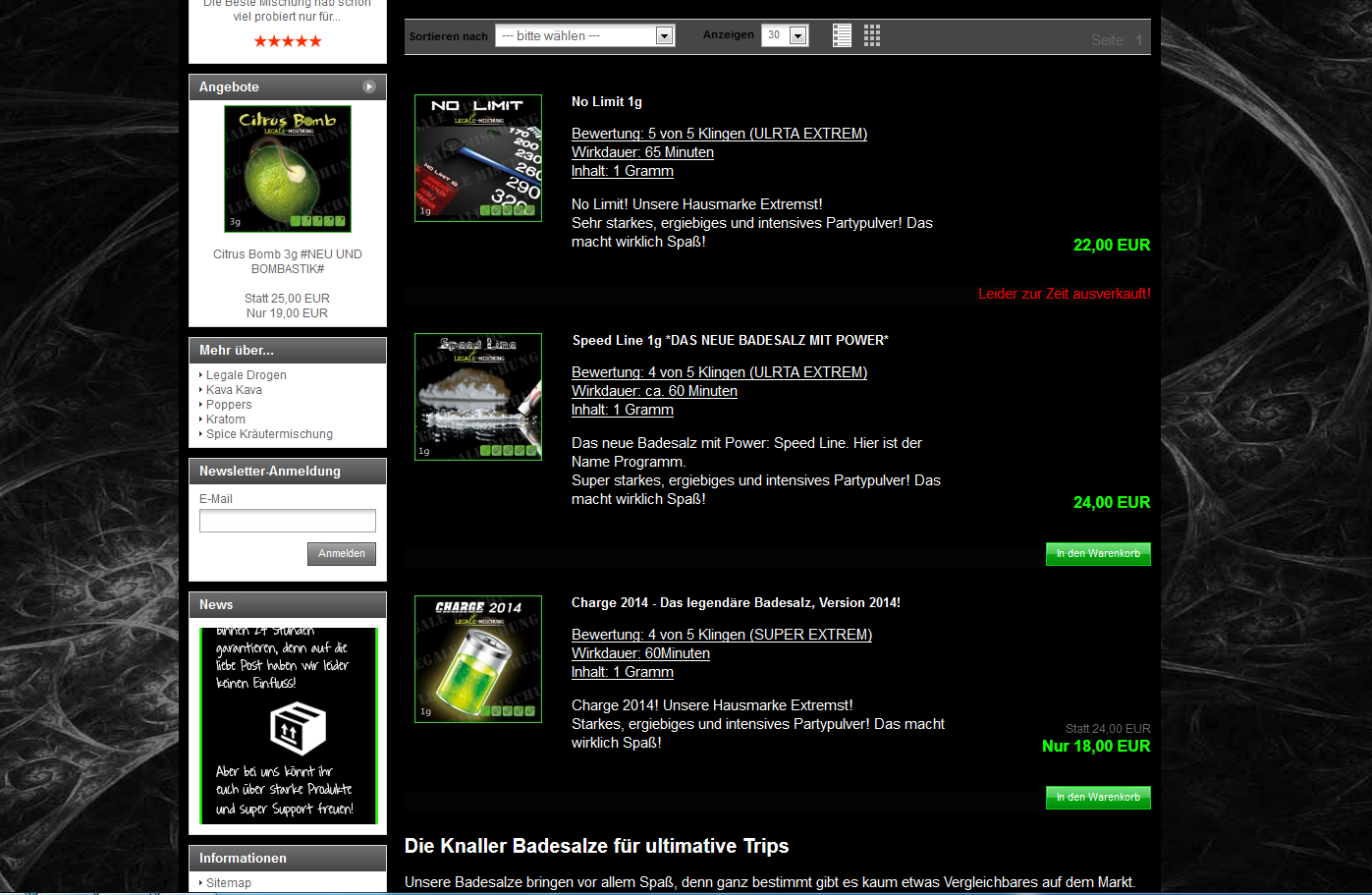The height and width of the screenshot is (895, 1372).
Task: Click 'Leider zur Zeit ausverkauft!' notice
Action: 1065,294
